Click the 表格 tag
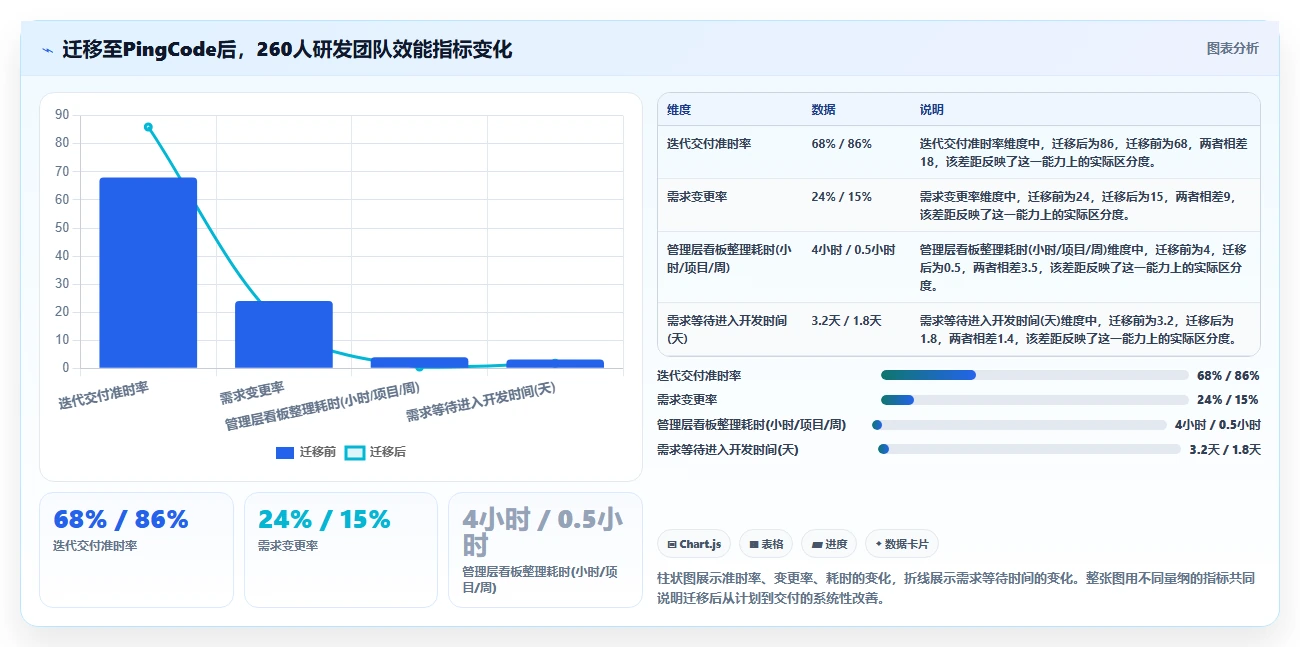 click(x=766, y=544)
